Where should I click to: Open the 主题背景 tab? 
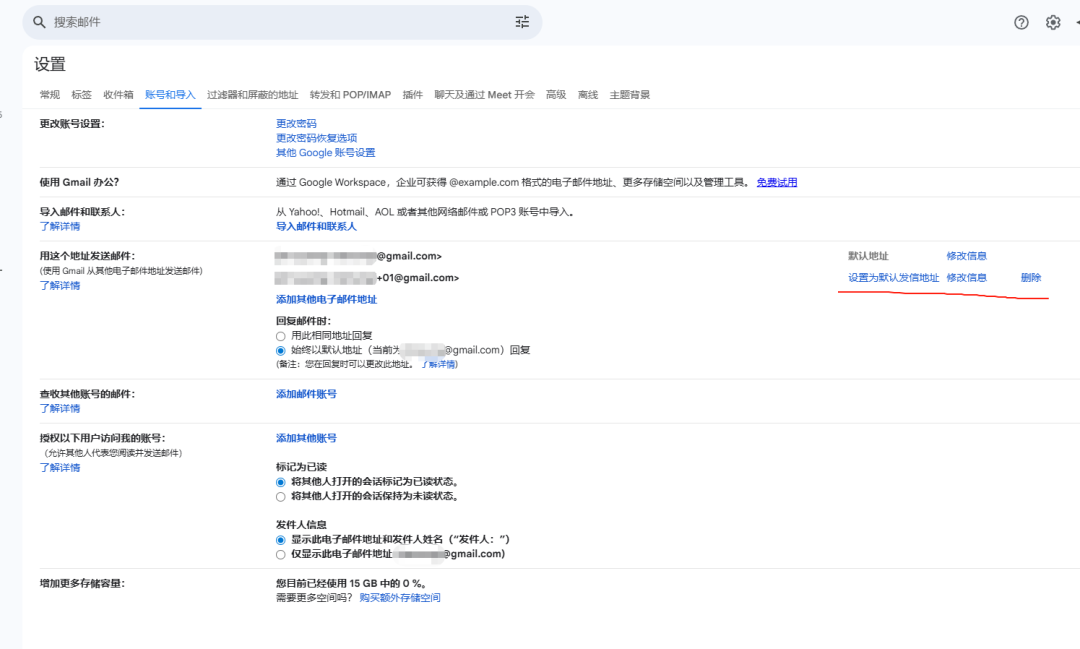(x=629, y=94)
